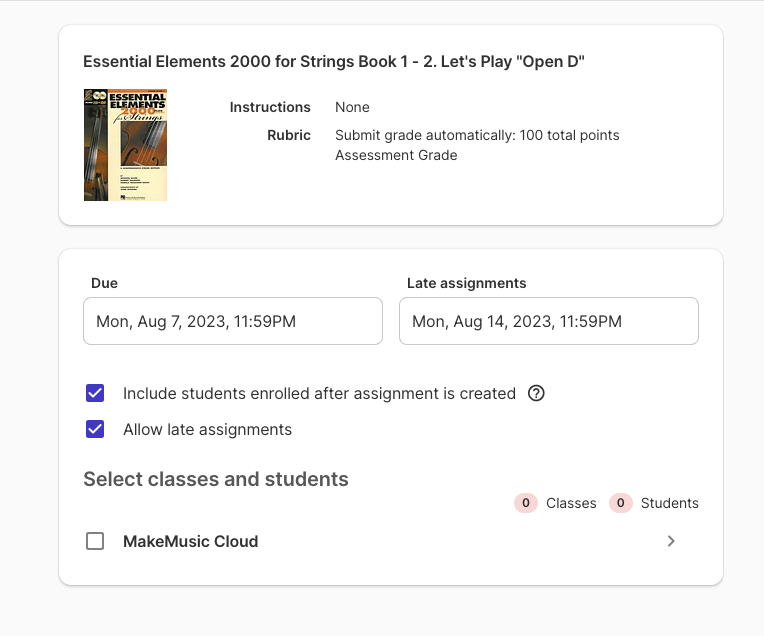
Task: Click the help question mark icon
Action: [x=536, y=393]
